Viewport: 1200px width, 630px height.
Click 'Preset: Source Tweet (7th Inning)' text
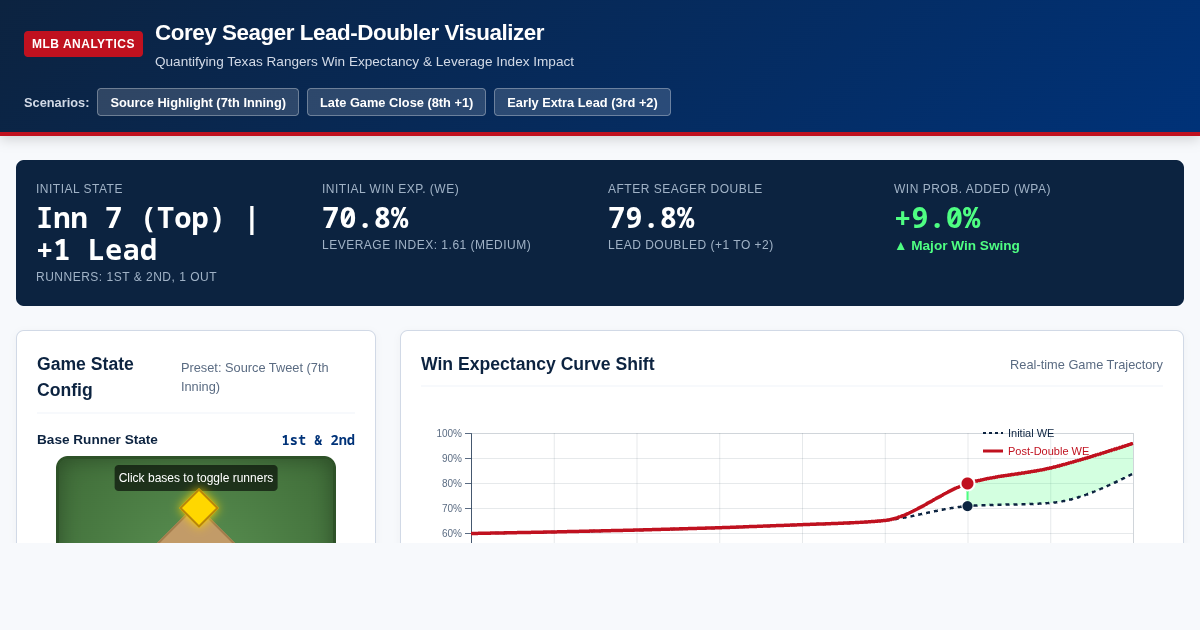tap(255, 377)
